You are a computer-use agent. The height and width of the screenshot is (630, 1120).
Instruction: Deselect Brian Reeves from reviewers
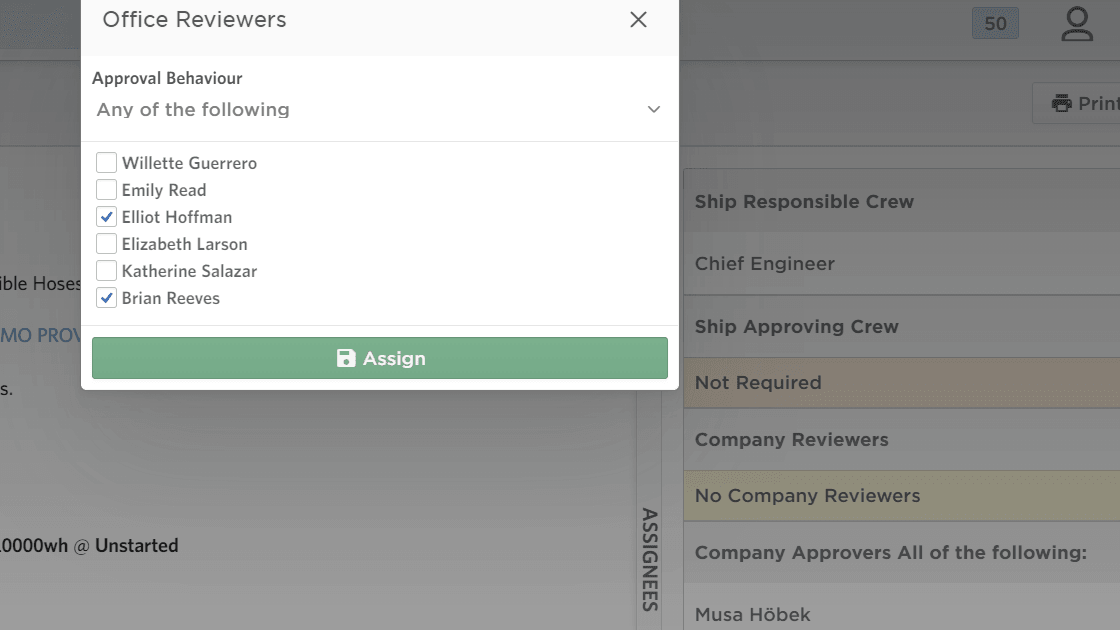point(104,297)
